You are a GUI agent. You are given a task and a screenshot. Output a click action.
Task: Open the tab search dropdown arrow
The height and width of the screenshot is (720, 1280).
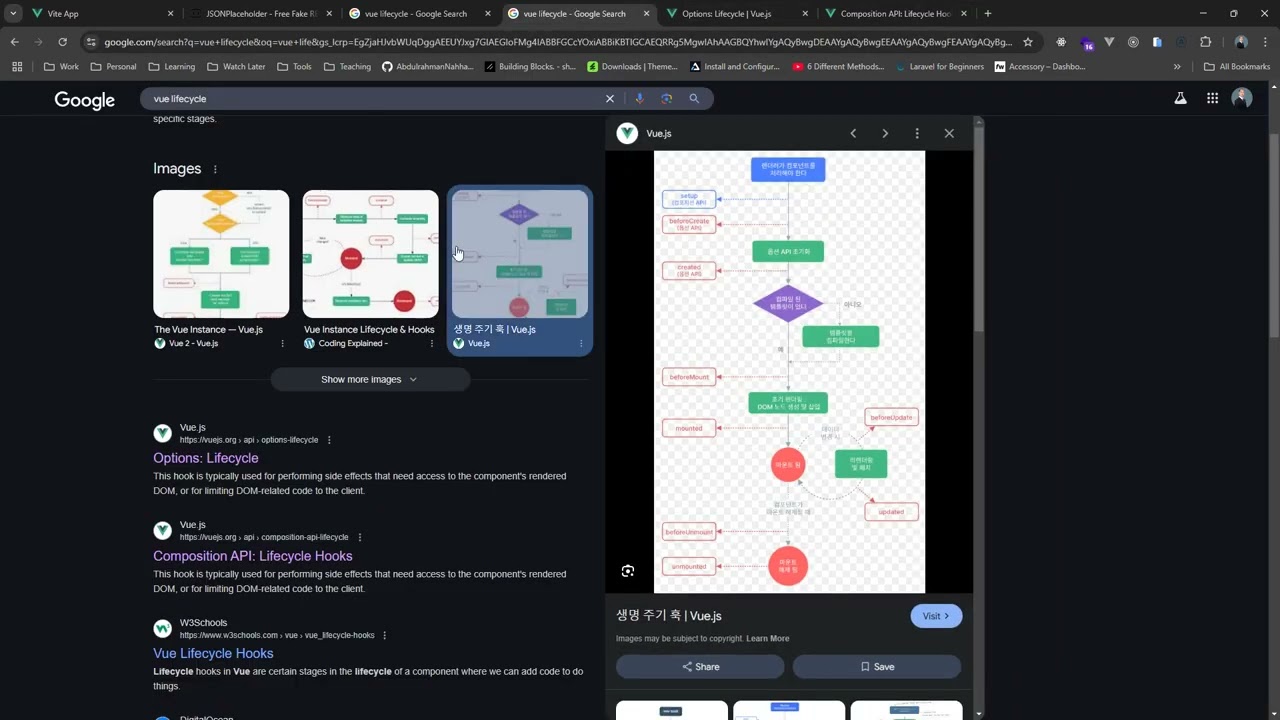click(13, 14)
